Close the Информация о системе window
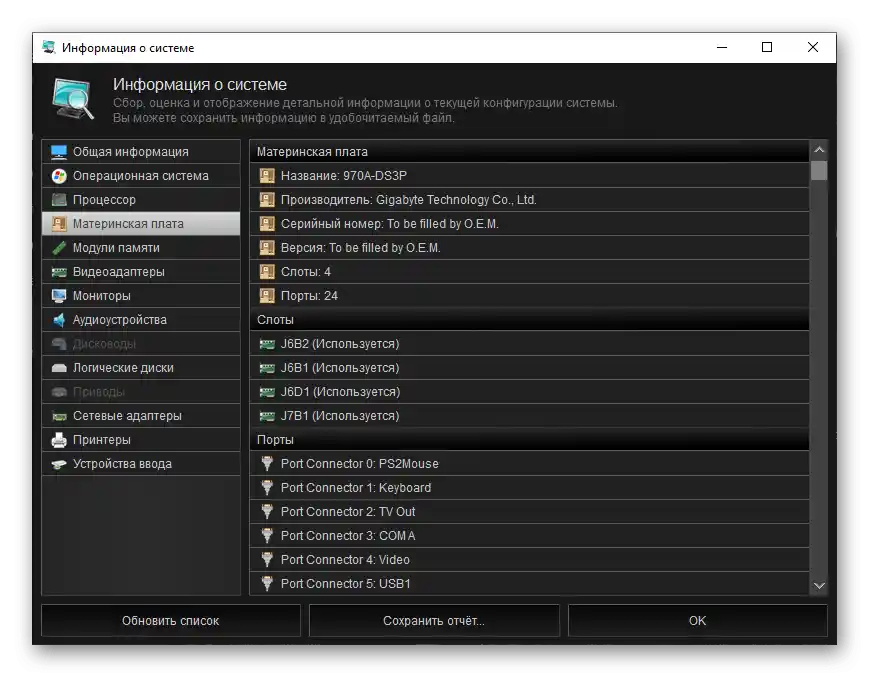This screenshot has width=869, height=677. click(813, 48)
